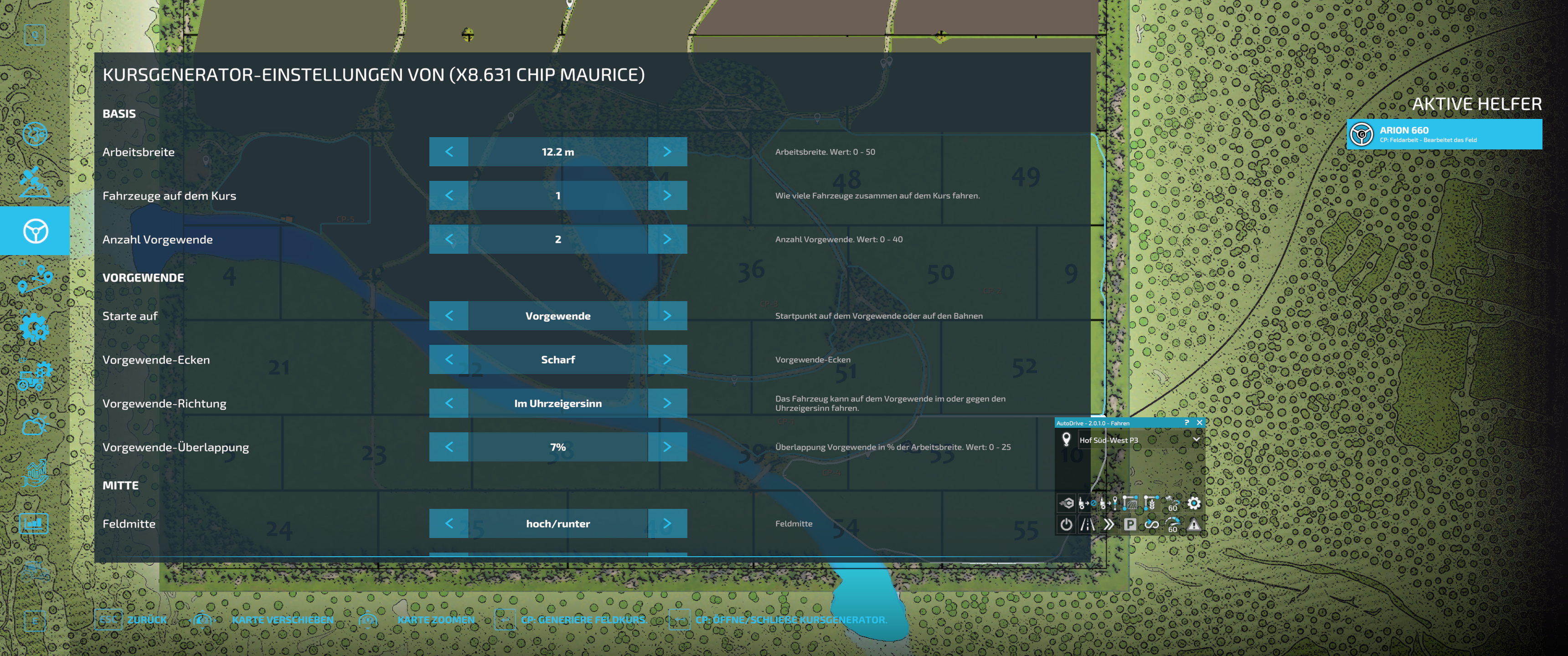Image resolution: width=1568 pixels, height=656 pixels.
Task: Click AutoDrive parking P icon
Action: (1130, 524)
